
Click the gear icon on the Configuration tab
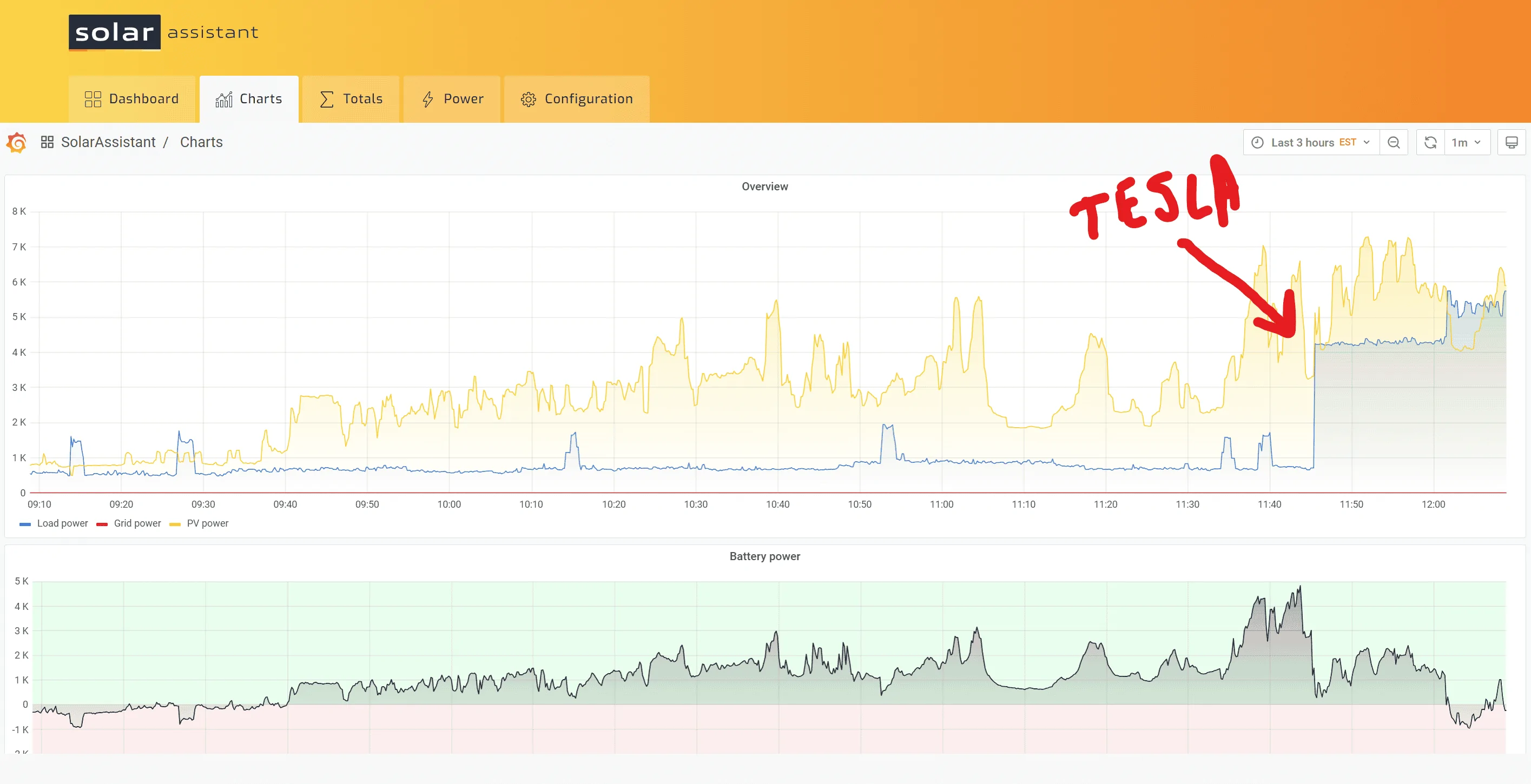(528, 99)
